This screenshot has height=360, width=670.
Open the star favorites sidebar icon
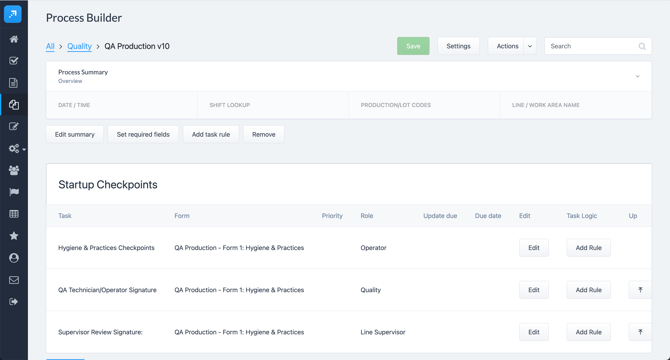pos(14,236)
